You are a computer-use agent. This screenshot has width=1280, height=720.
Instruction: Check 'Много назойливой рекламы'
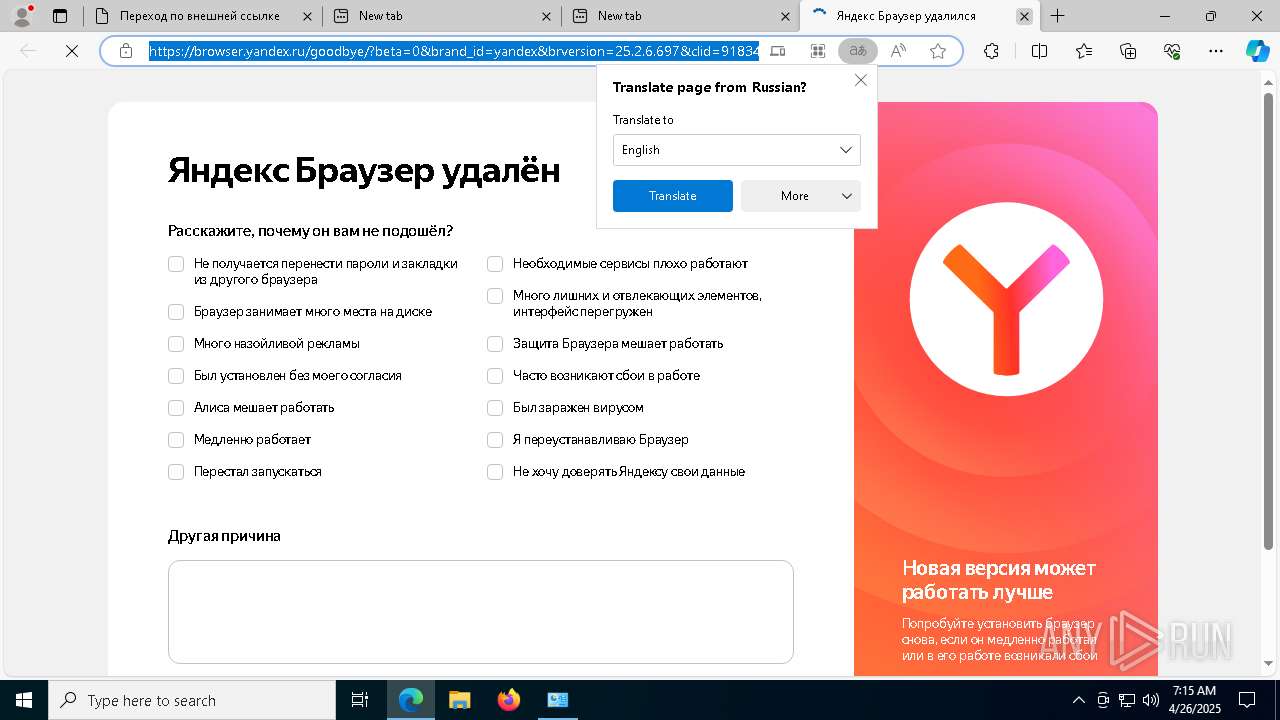pos(176,344)
